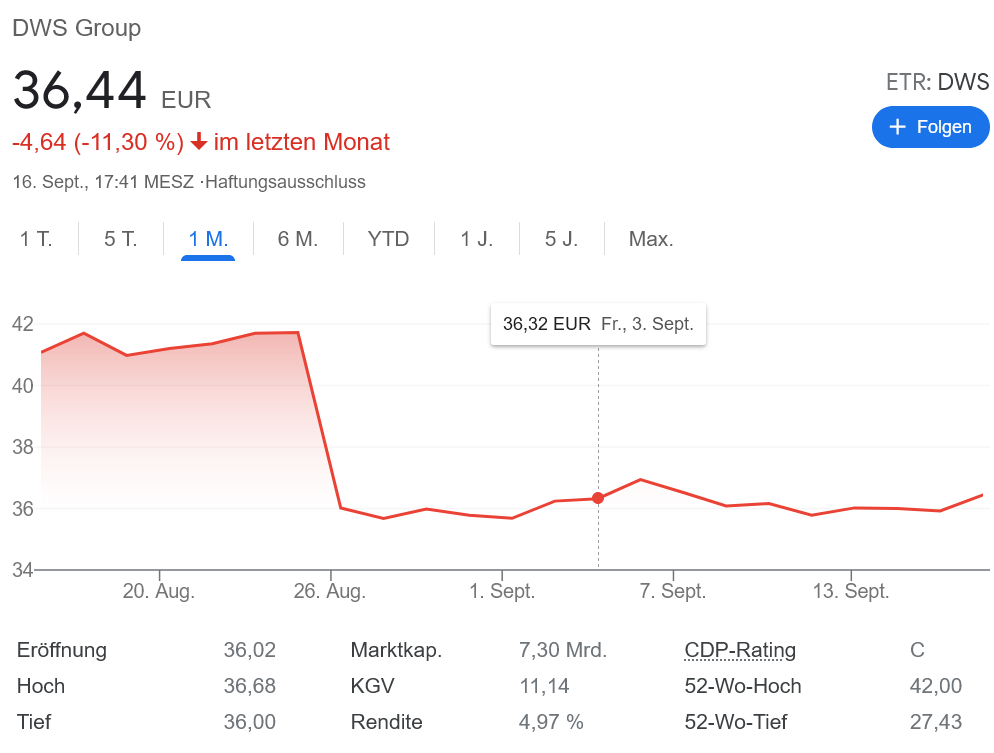Click the CDP-Rating label link
The image size is (994, 753).
pos(740,650)
